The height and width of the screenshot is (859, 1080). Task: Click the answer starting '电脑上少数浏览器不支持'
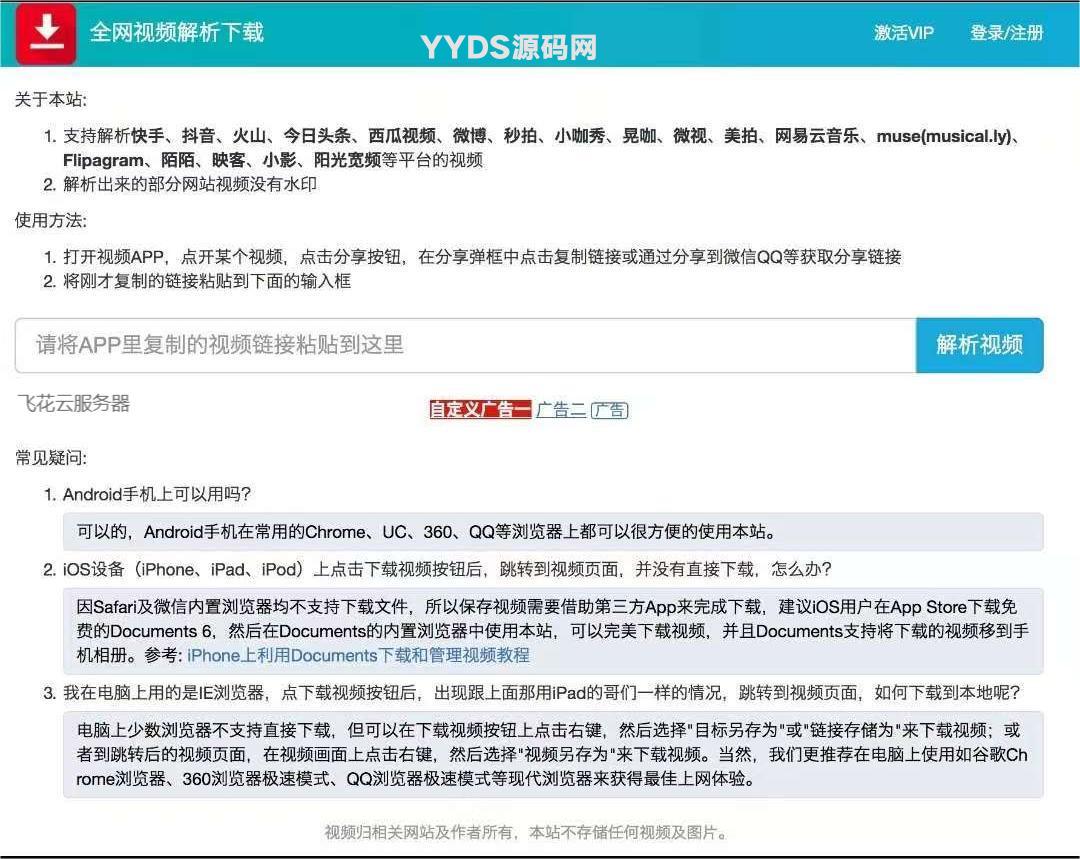(553, 754)
